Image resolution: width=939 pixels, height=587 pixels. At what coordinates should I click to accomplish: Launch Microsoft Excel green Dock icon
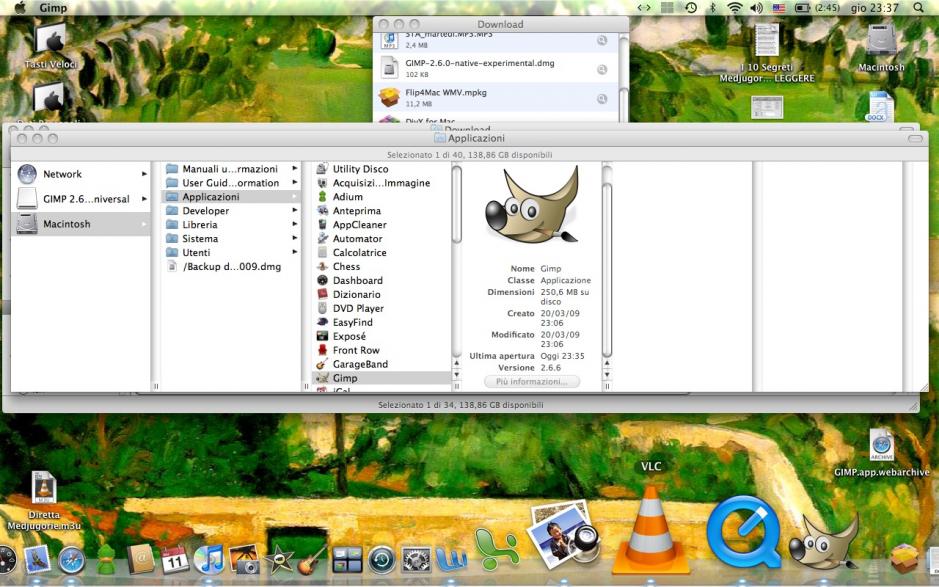pos(496,550)
